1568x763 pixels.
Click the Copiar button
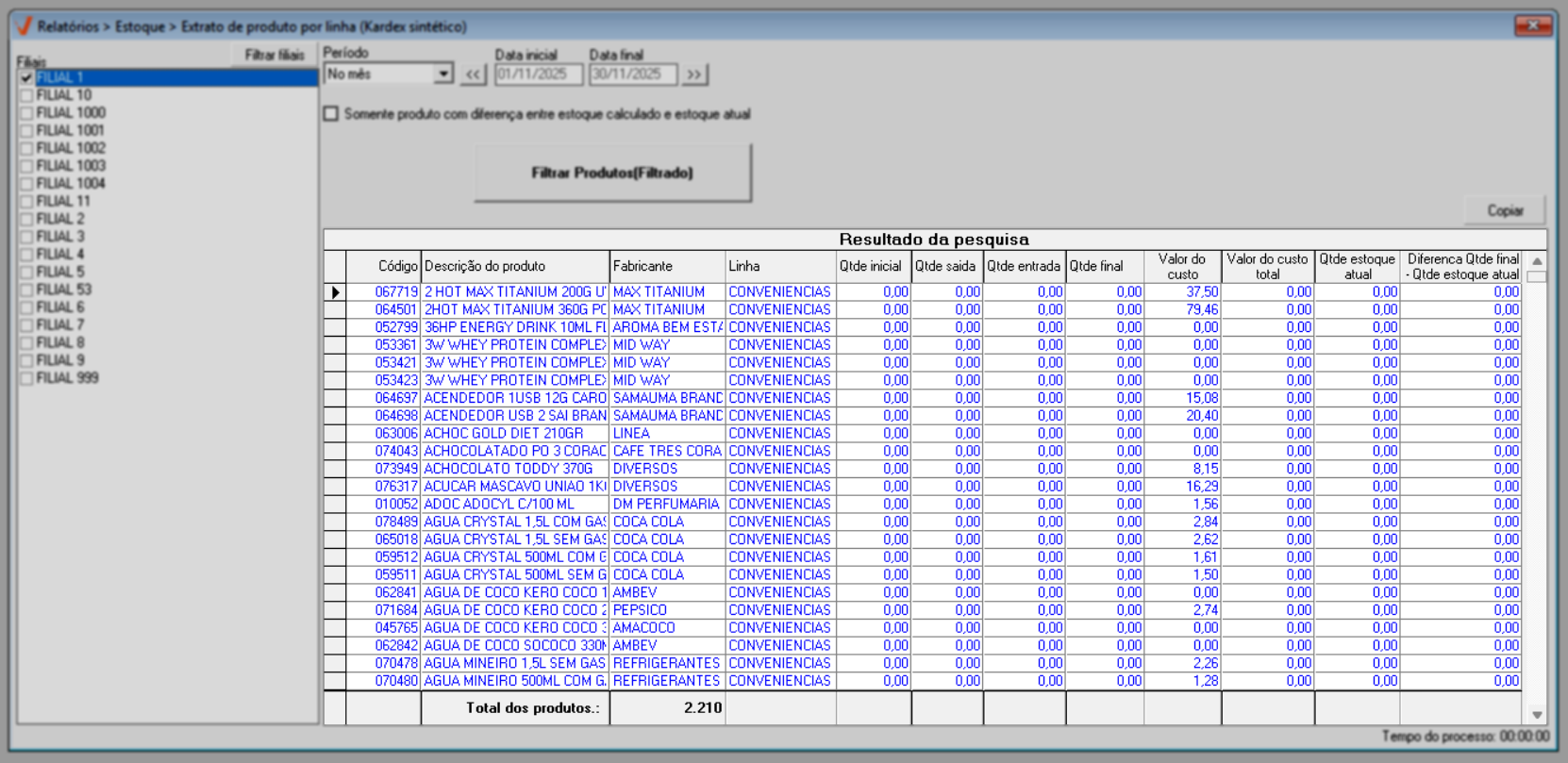click(x=1505, y=210)
